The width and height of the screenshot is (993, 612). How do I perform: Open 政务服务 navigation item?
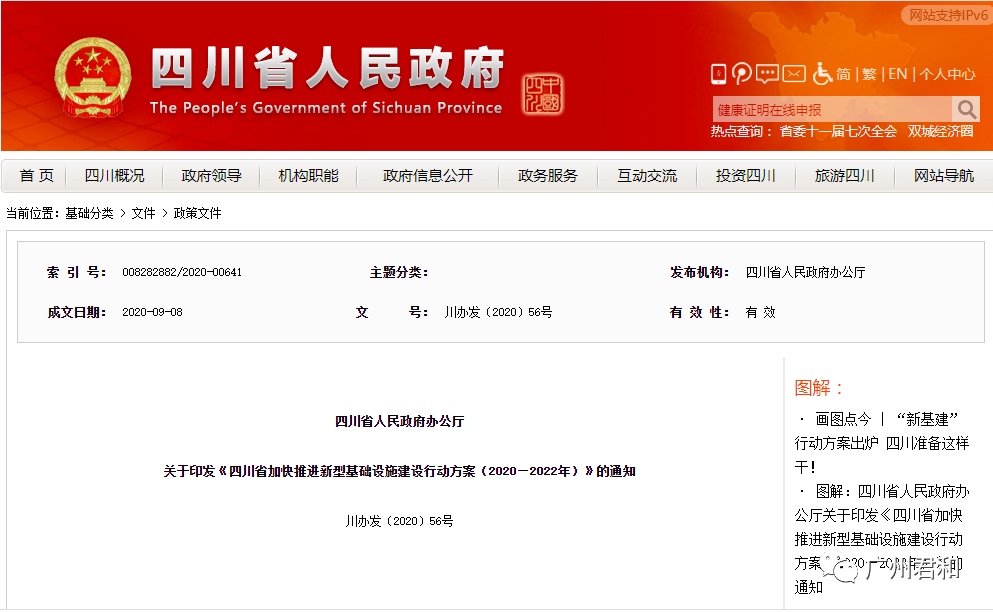[x=548, y=175]
